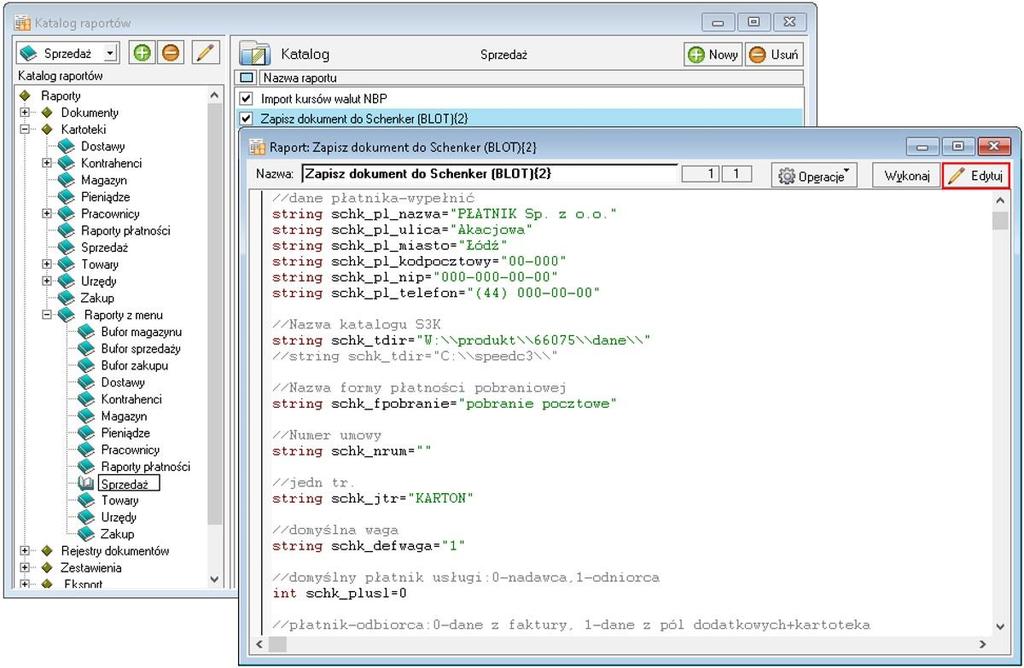Viewport: 1024px width, 668px height.
Task: Select the Zestawienia tree item label
Action: click(x=91, y=567)
